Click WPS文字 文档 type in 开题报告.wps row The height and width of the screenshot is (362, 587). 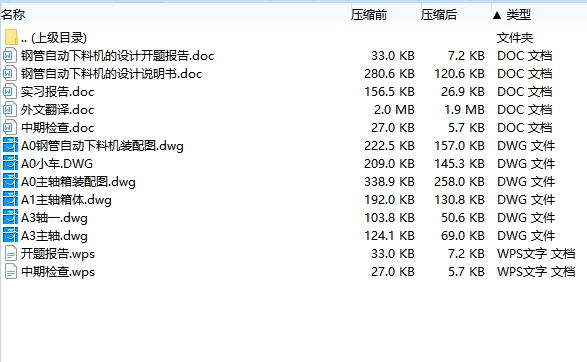tap(536, 253)
